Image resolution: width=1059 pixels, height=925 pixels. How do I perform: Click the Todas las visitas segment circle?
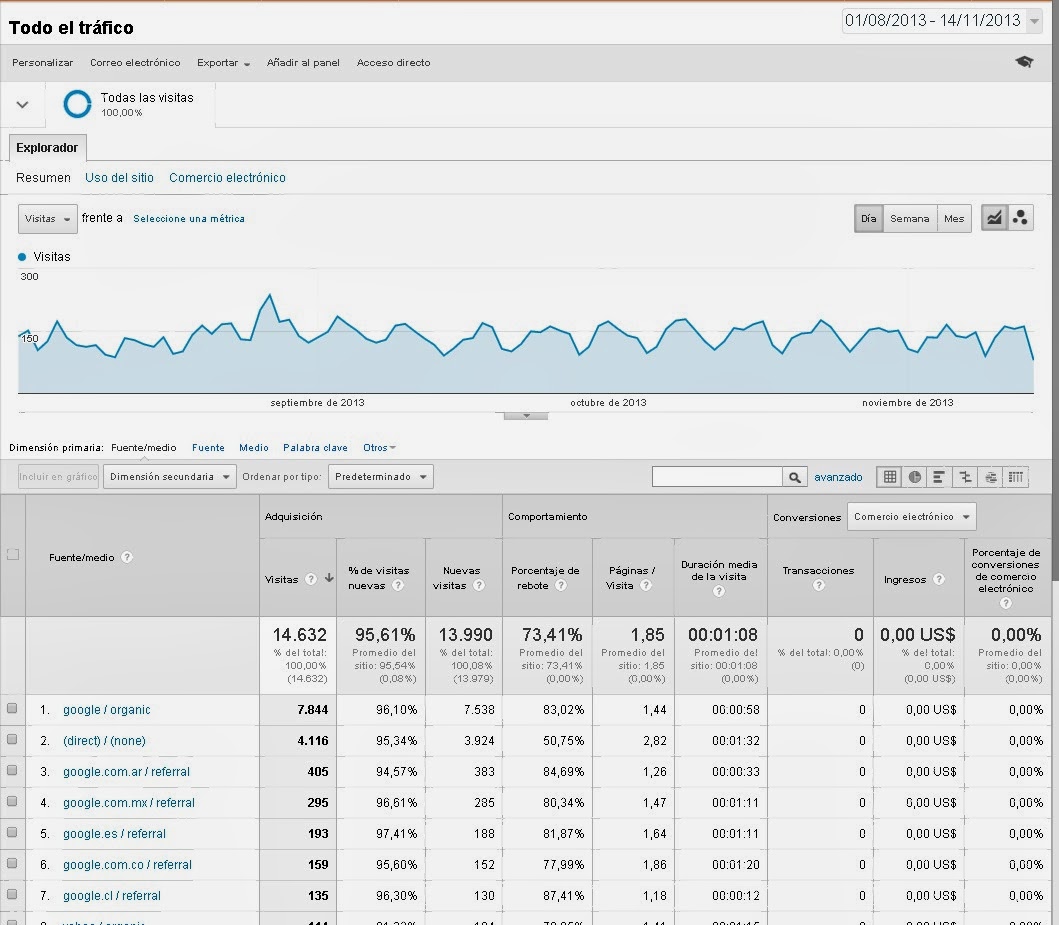[x=77, y=104]
